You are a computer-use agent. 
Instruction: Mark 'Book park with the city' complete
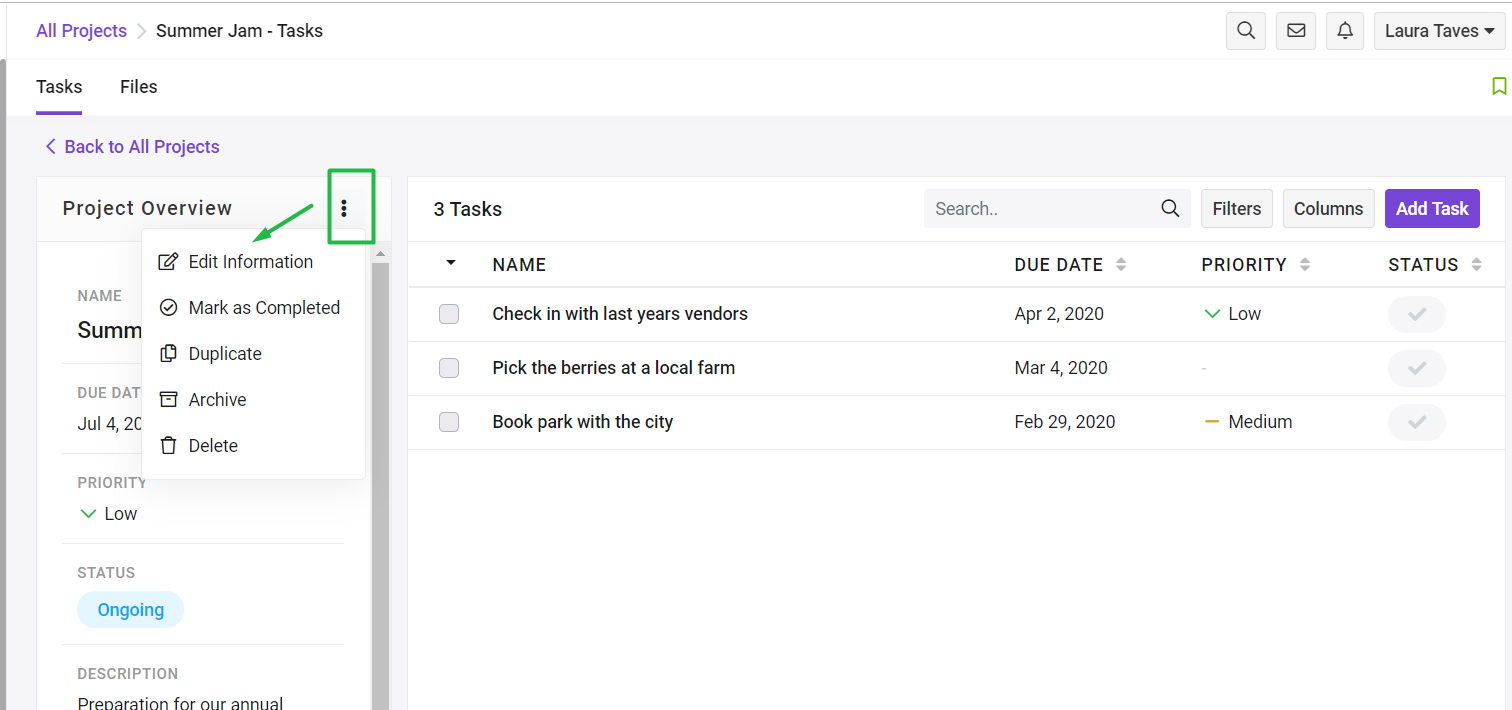pos(1417,422)
